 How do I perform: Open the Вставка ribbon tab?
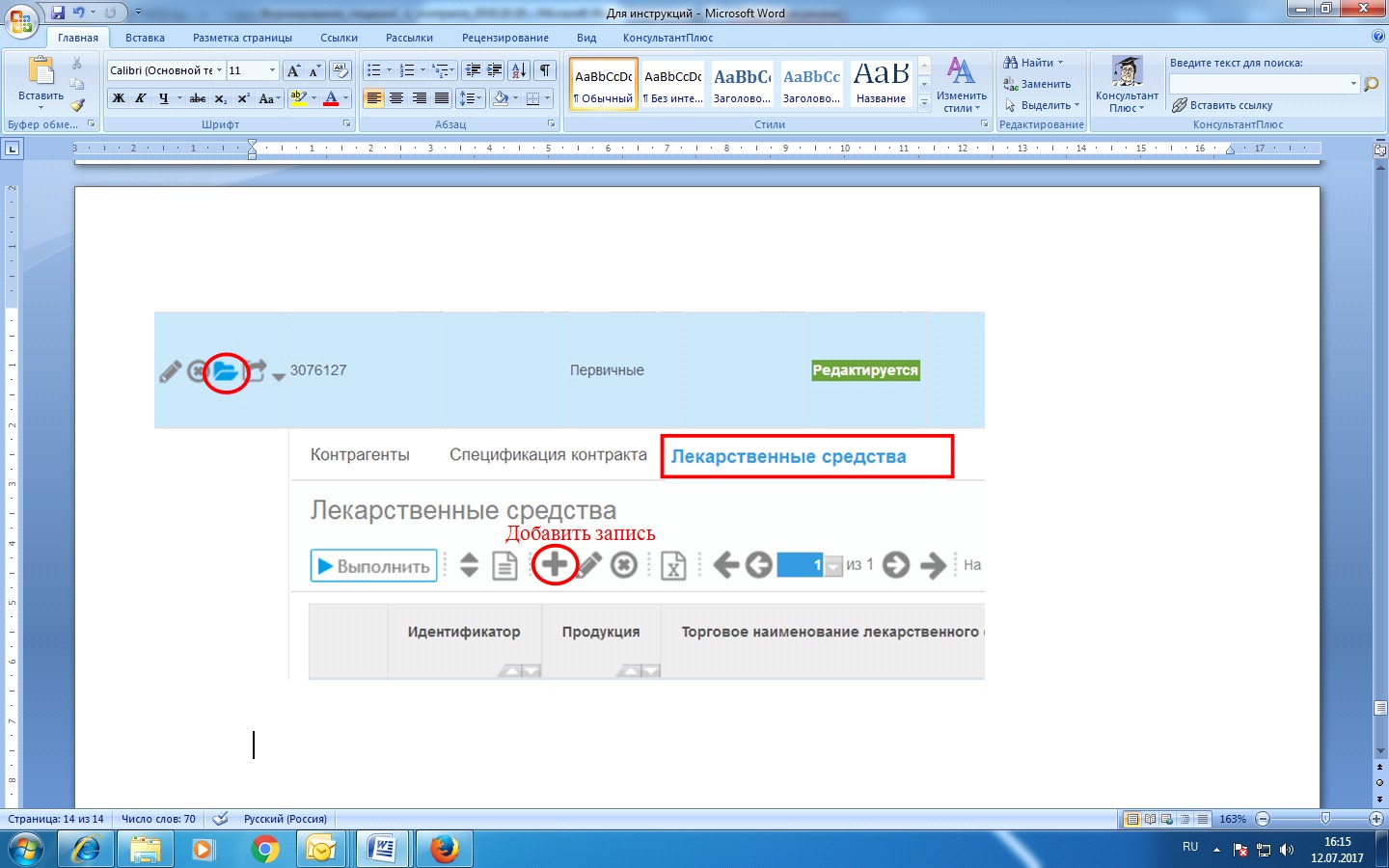[145, 38]
